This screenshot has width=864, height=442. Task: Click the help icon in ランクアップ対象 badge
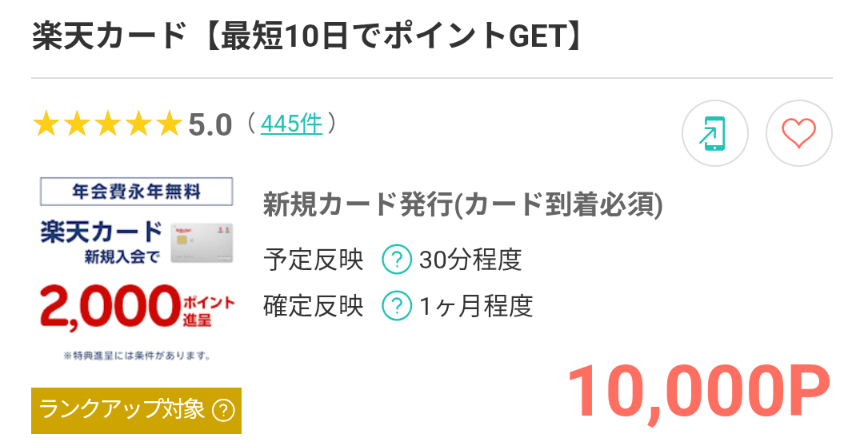point(224,409)
